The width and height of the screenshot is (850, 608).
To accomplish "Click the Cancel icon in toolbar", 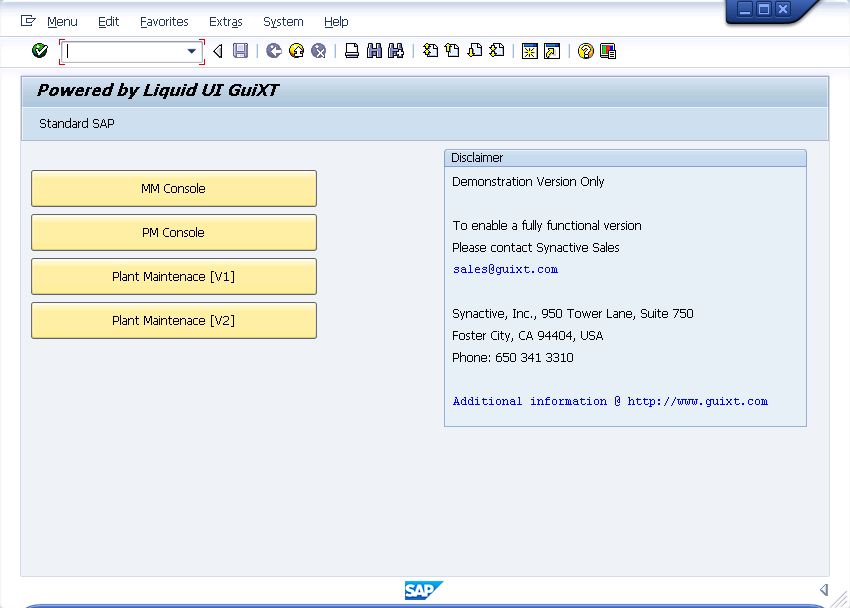I will pyautogui.click(x=319, y=51).
